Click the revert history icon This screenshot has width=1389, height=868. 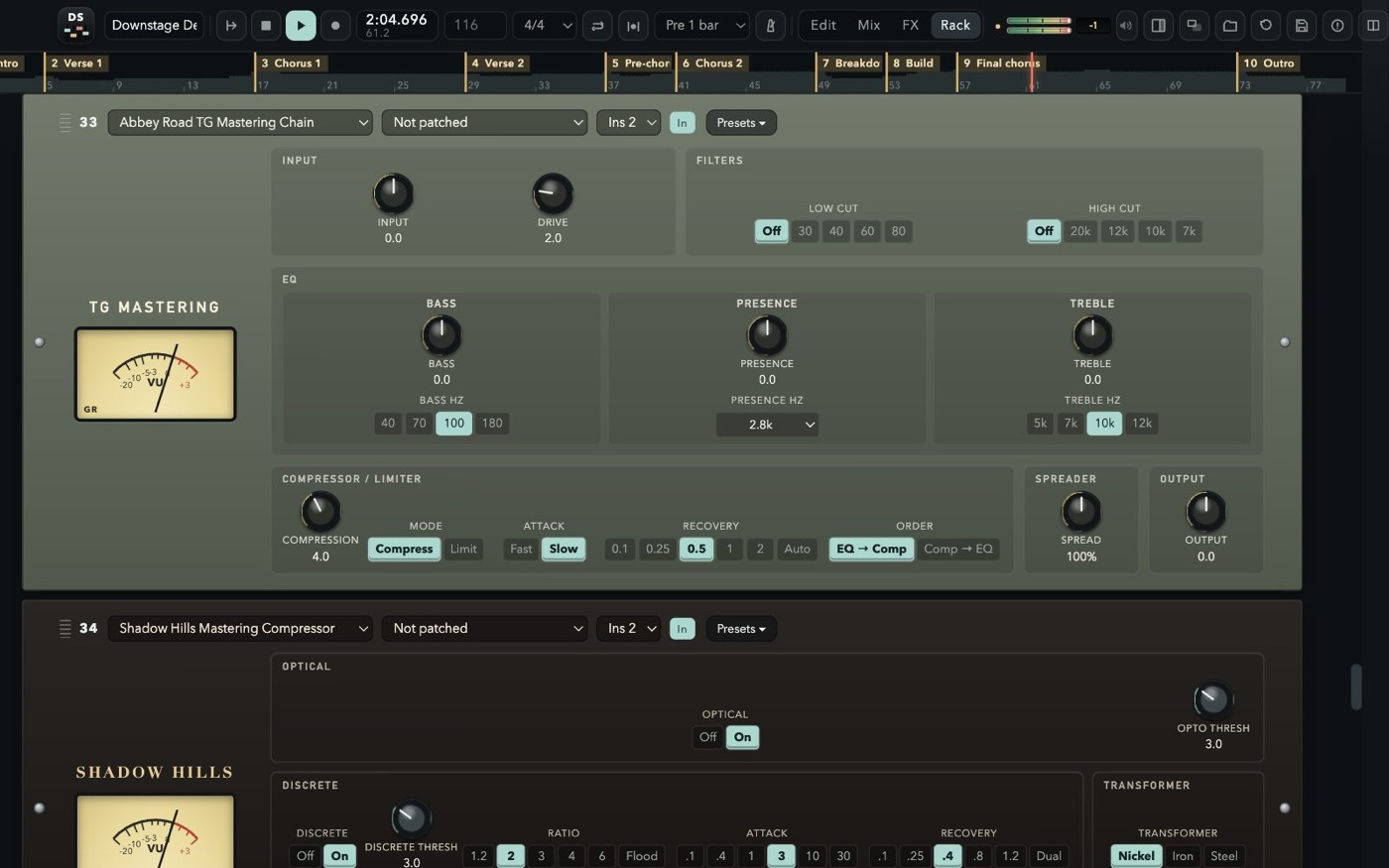1266,25
